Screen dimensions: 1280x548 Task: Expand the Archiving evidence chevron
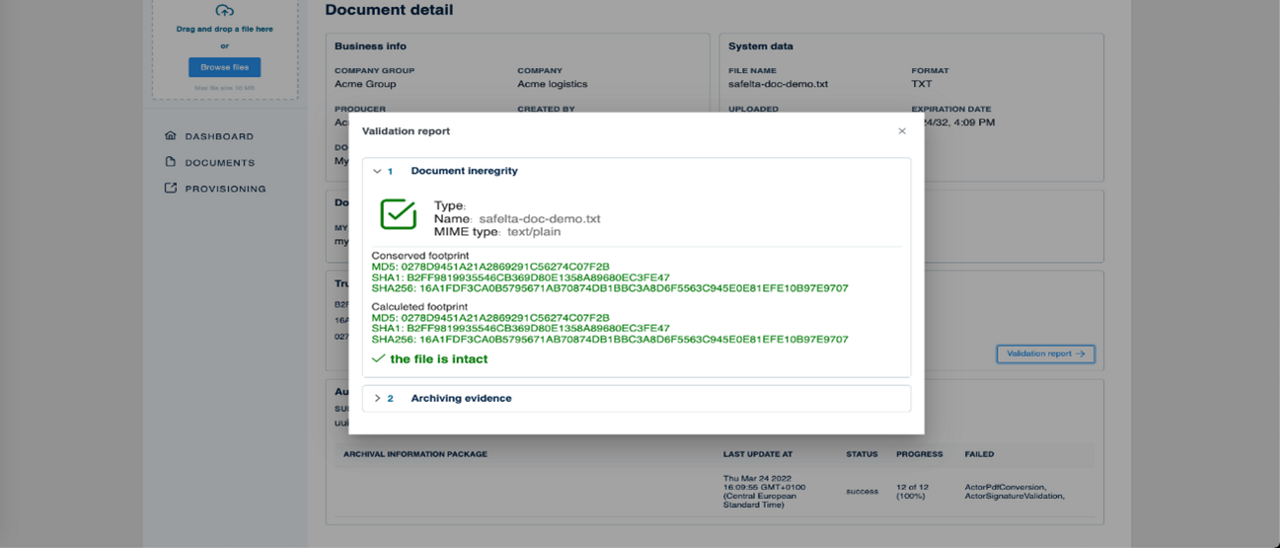(377, 398)
